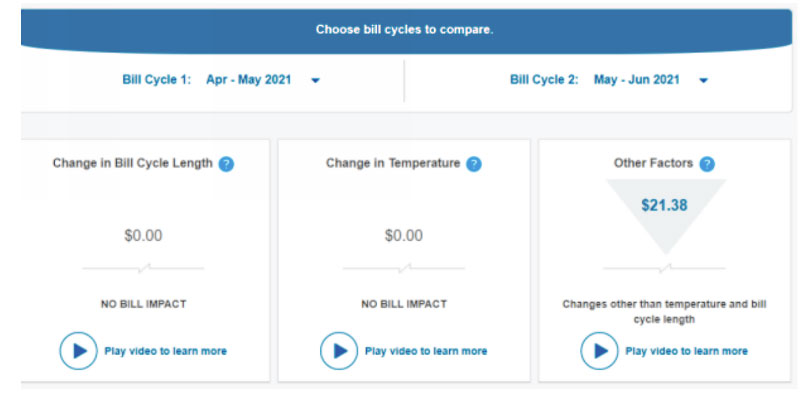Click $0.00 amount in Temperature card
Viewport: 811px width, 401px height.
click(403, 236)
